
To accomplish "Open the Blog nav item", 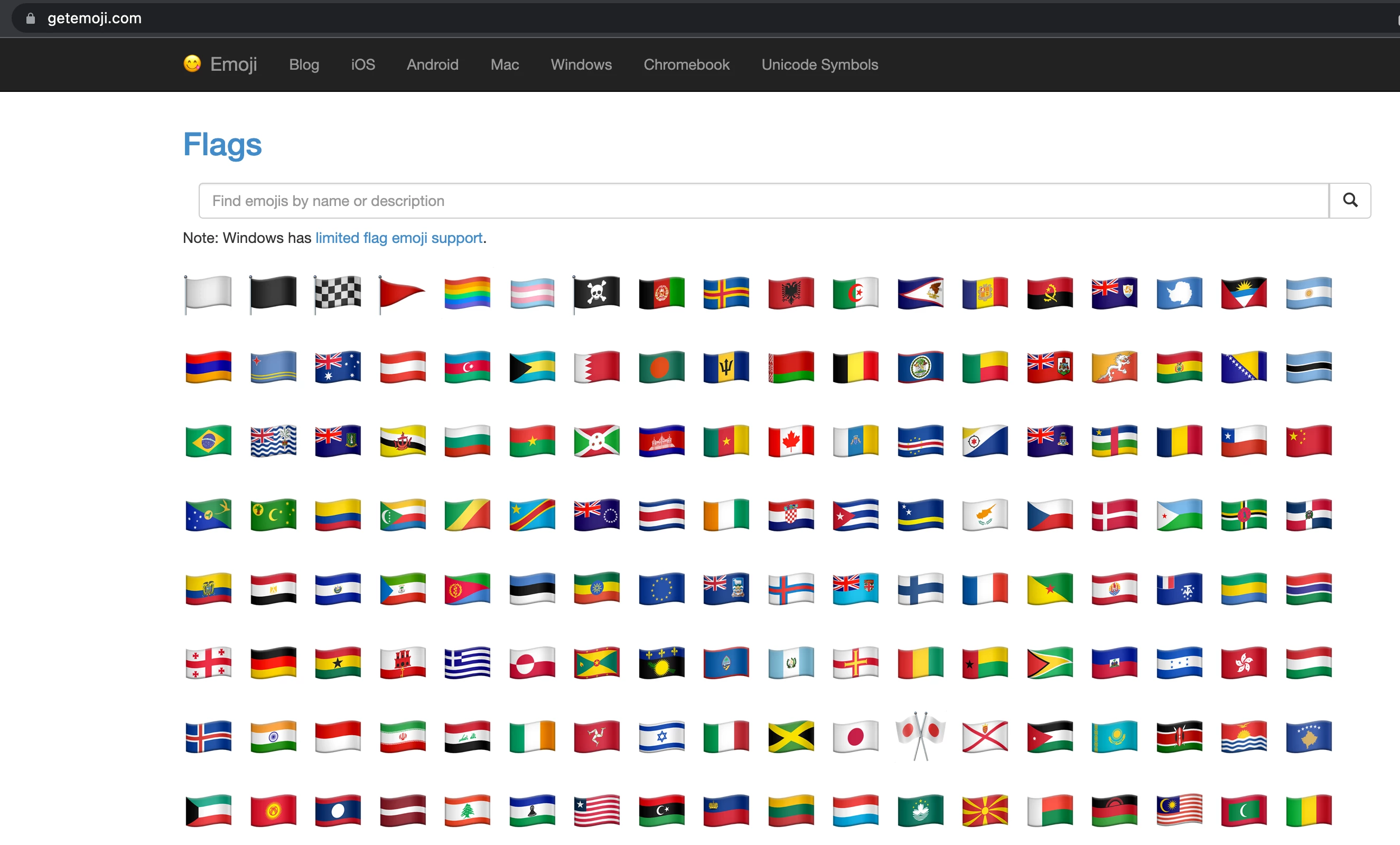I will (x=304, y=65).
